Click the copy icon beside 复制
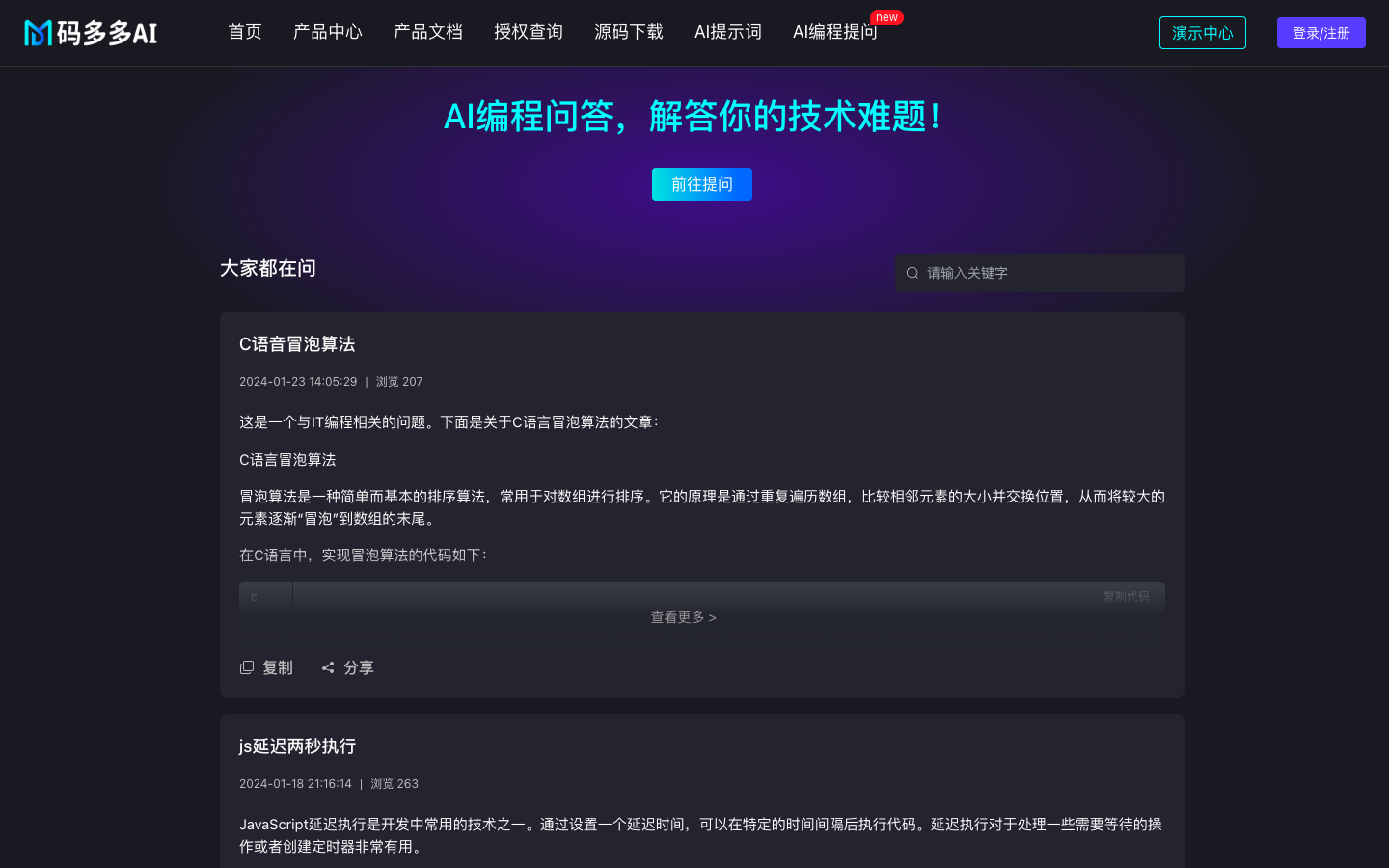 pyautogui.click(x=247, y=667)
